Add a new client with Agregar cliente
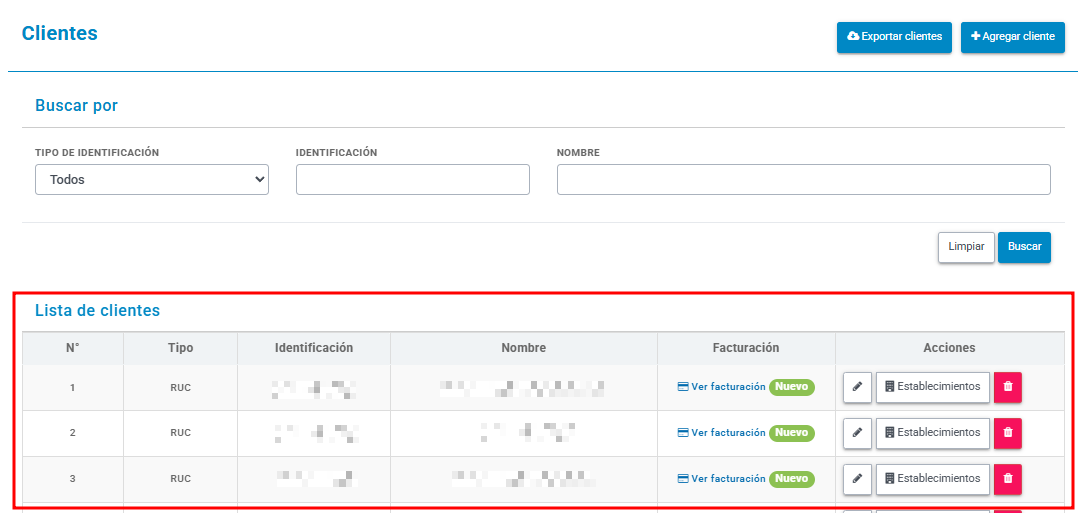The width and height of the screenshot is (1087, 513). pyautogui.click(x=1013, y=37)
